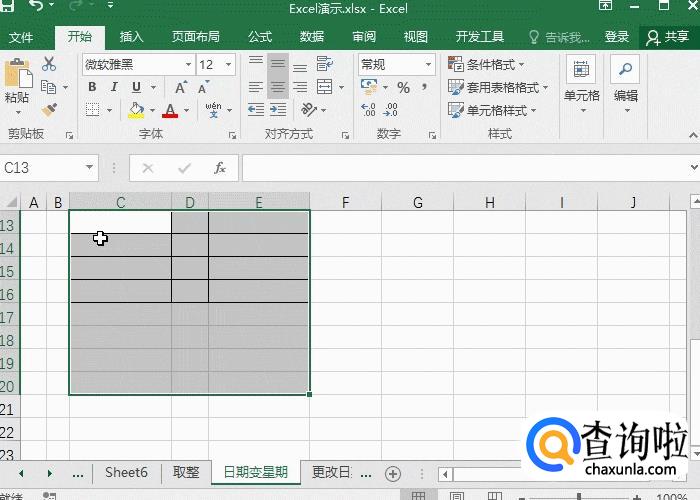Screen dimensions: 700x500
Task: Toggle Wrap Text icon
Action: pos(325,64)
